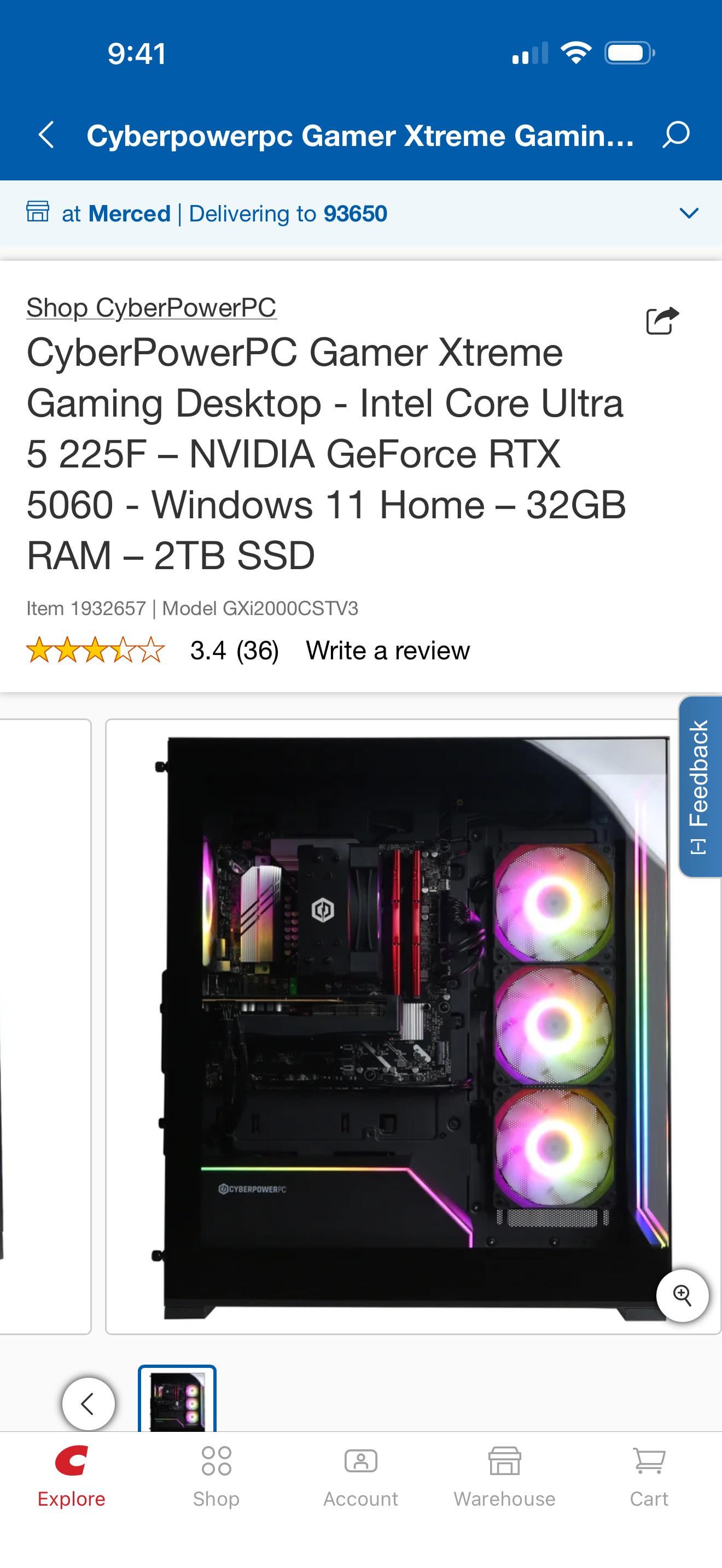Open the Feedback side tab
Image resolution: width=722 pixels, height=1568 pixels.
click(x=700, y=786)
